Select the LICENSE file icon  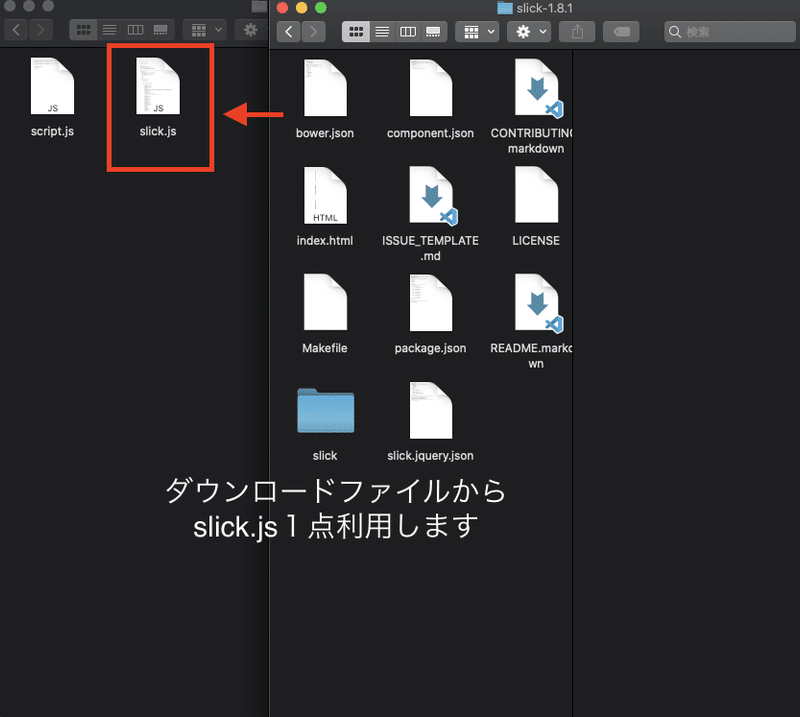click(536, 195)
